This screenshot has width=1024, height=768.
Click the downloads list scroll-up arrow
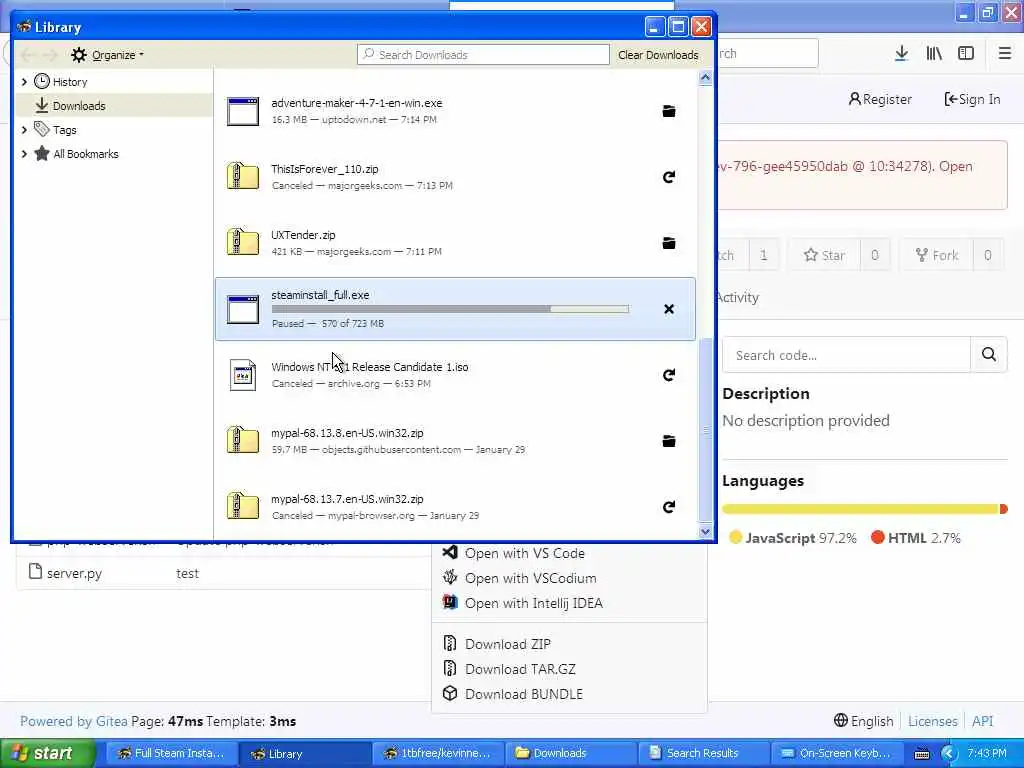[x=705, y=78]
